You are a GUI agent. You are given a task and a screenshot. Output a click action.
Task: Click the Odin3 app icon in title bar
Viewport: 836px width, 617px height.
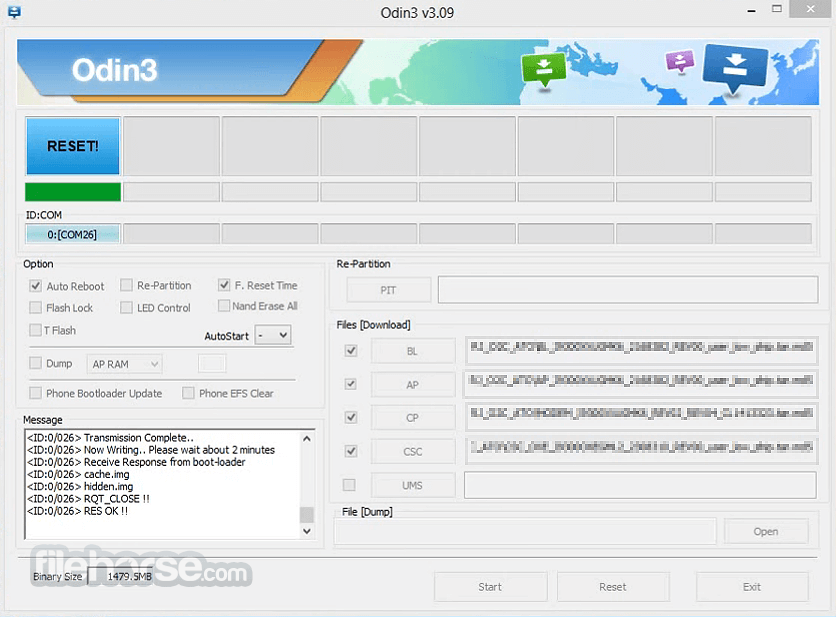tap(14, 11)
